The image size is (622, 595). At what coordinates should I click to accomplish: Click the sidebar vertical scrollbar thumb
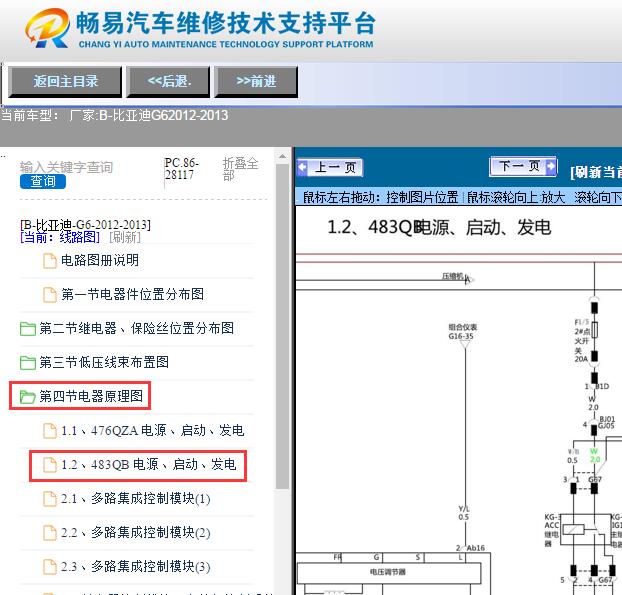(282, 326)
